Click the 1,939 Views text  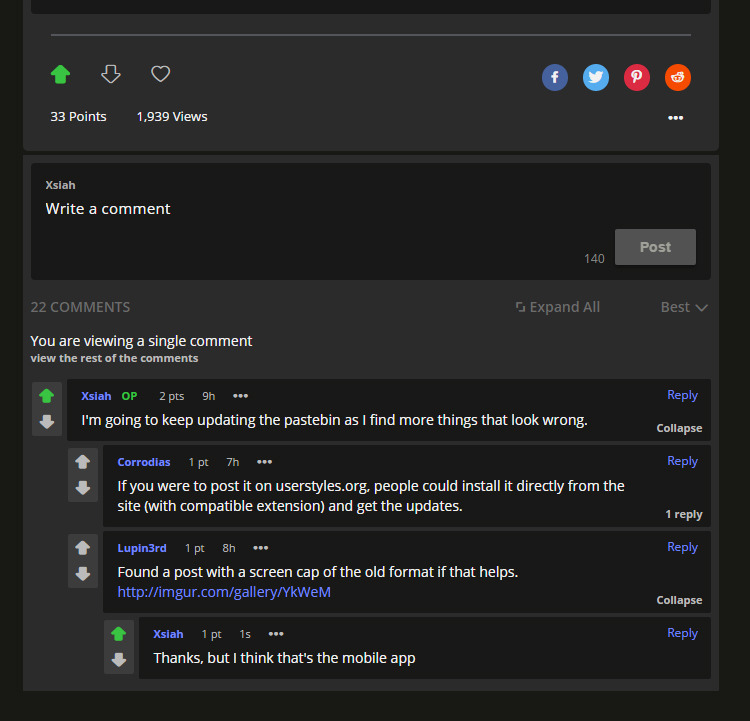click(172, 117)
